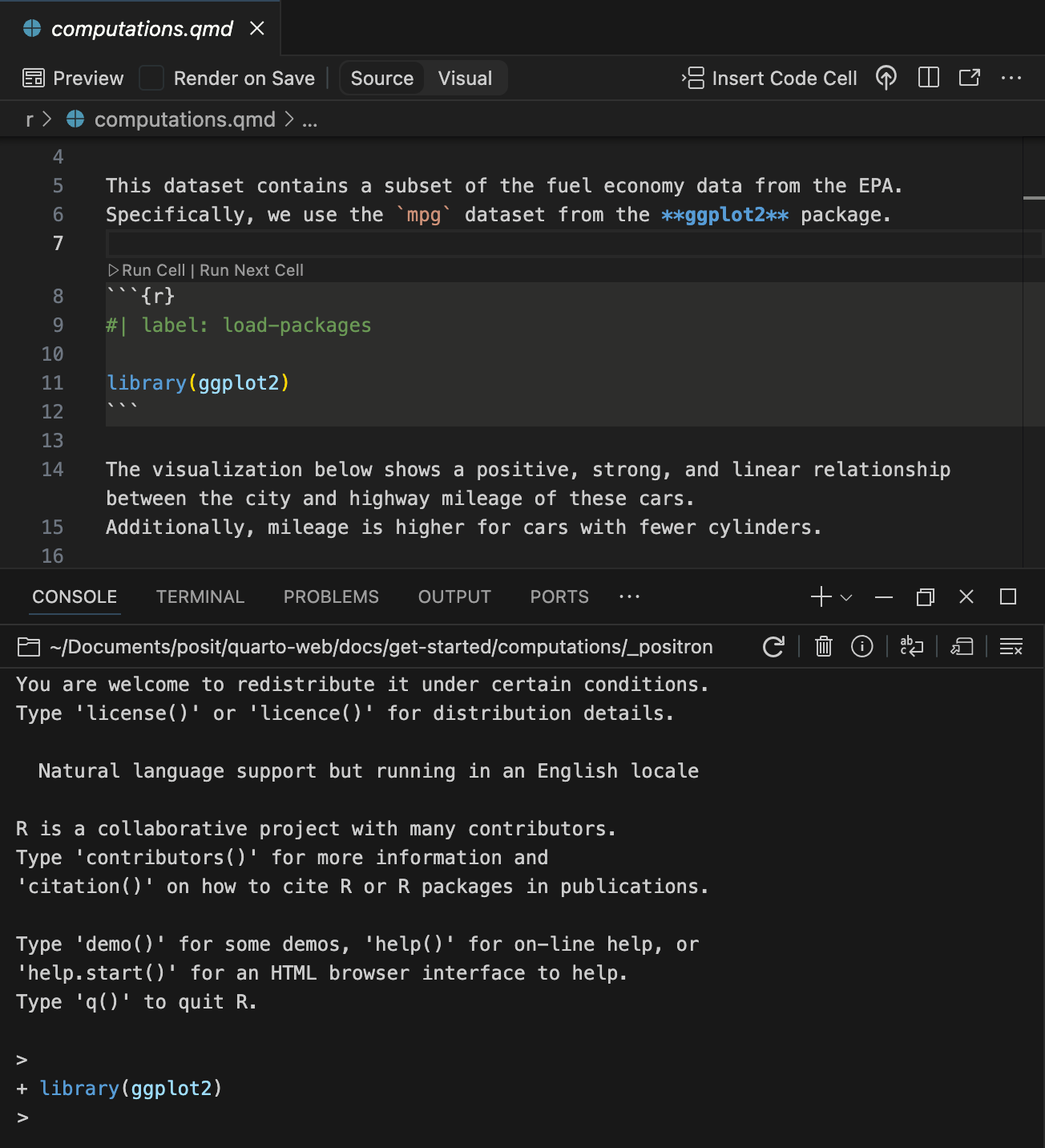The height and width of the screenshot is (1148, 1045).
Task: Click the publish upload icon
Action: click(x=886, y=79)
